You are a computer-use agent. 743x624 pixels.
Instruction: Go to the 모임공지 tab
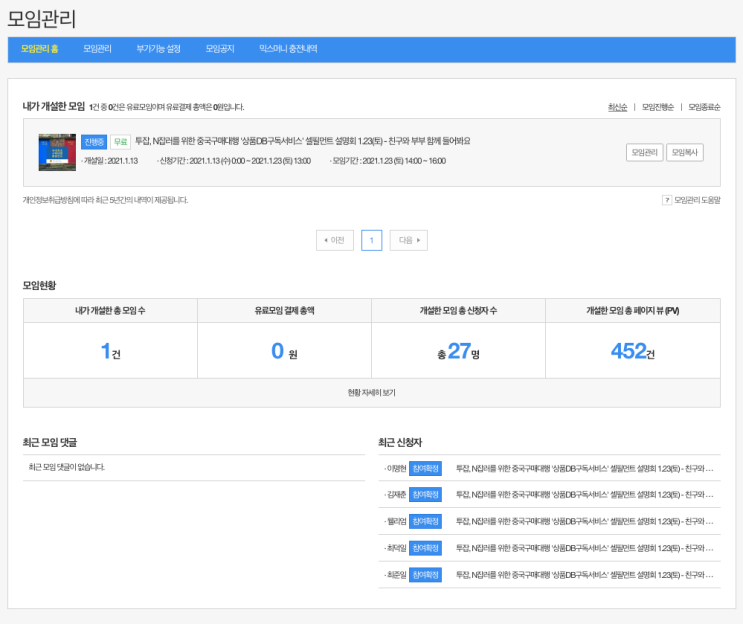click(x=220, y=49)
